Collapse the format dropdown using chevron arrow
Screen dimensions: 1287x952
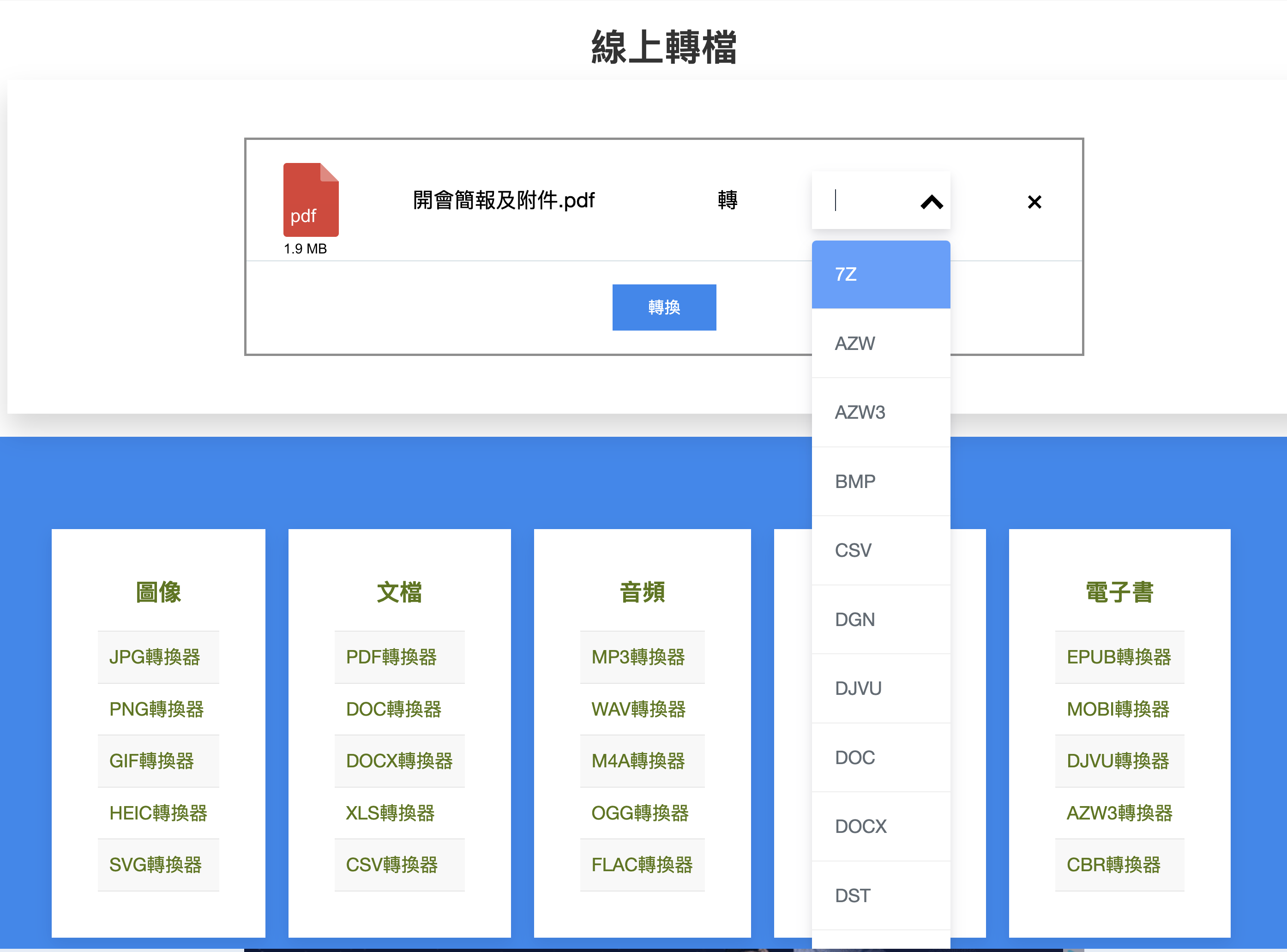(x=931, y=202)
